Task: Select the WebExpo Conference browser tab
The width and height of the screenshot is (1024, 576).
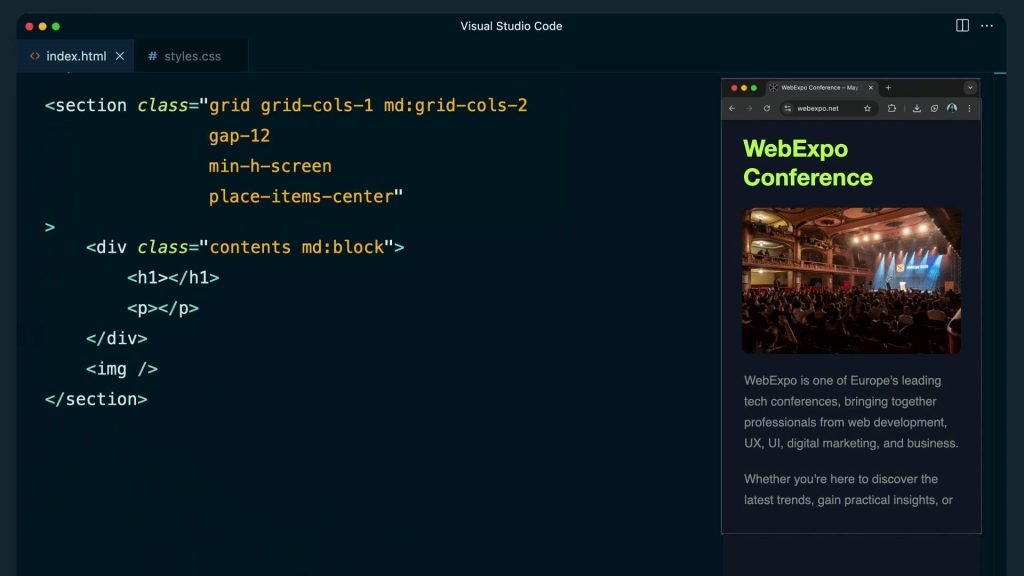Action: tap(815, 88)
